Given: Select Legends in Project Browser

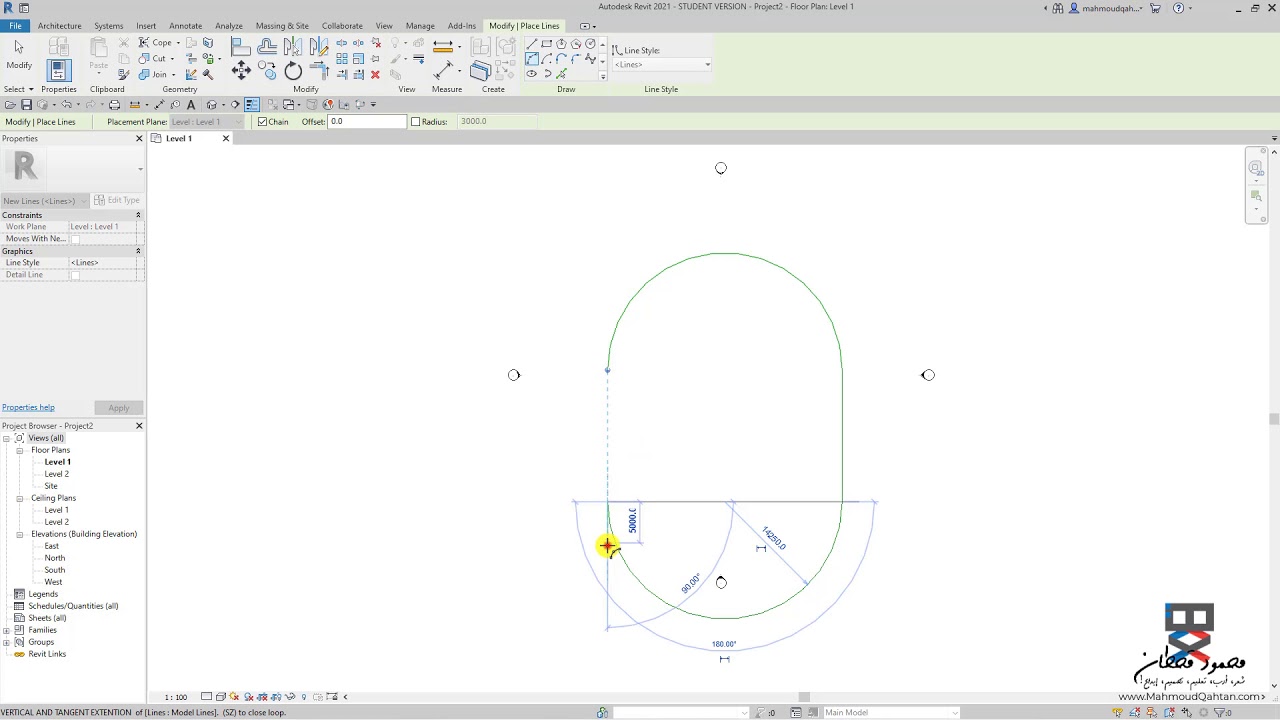Looking at the screenshot, I should point(43,594).
